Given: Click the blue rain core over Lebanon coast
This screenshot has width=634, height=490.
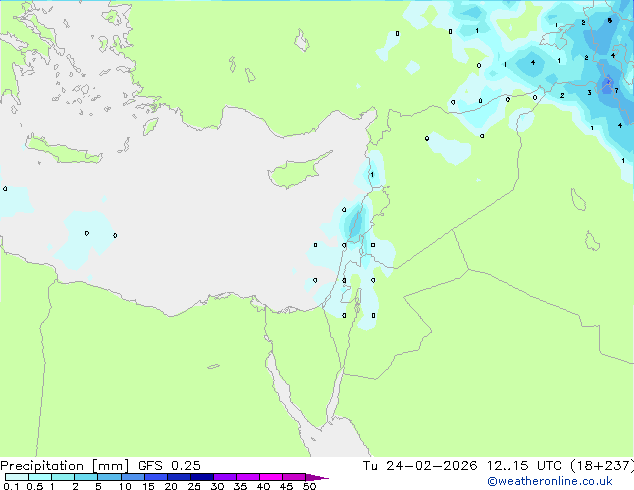Looking at the screenshot, I should tap(355, 222).
